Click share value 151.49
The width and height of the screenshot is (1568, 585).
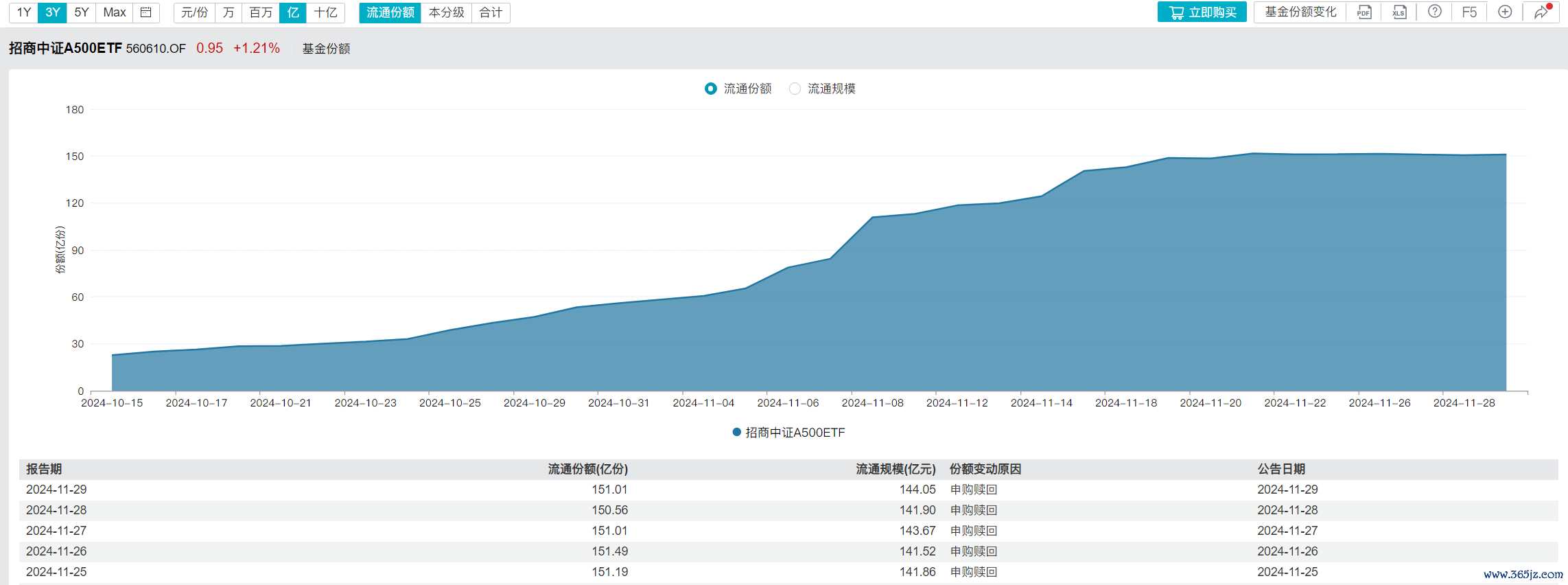tap(610, 551)
